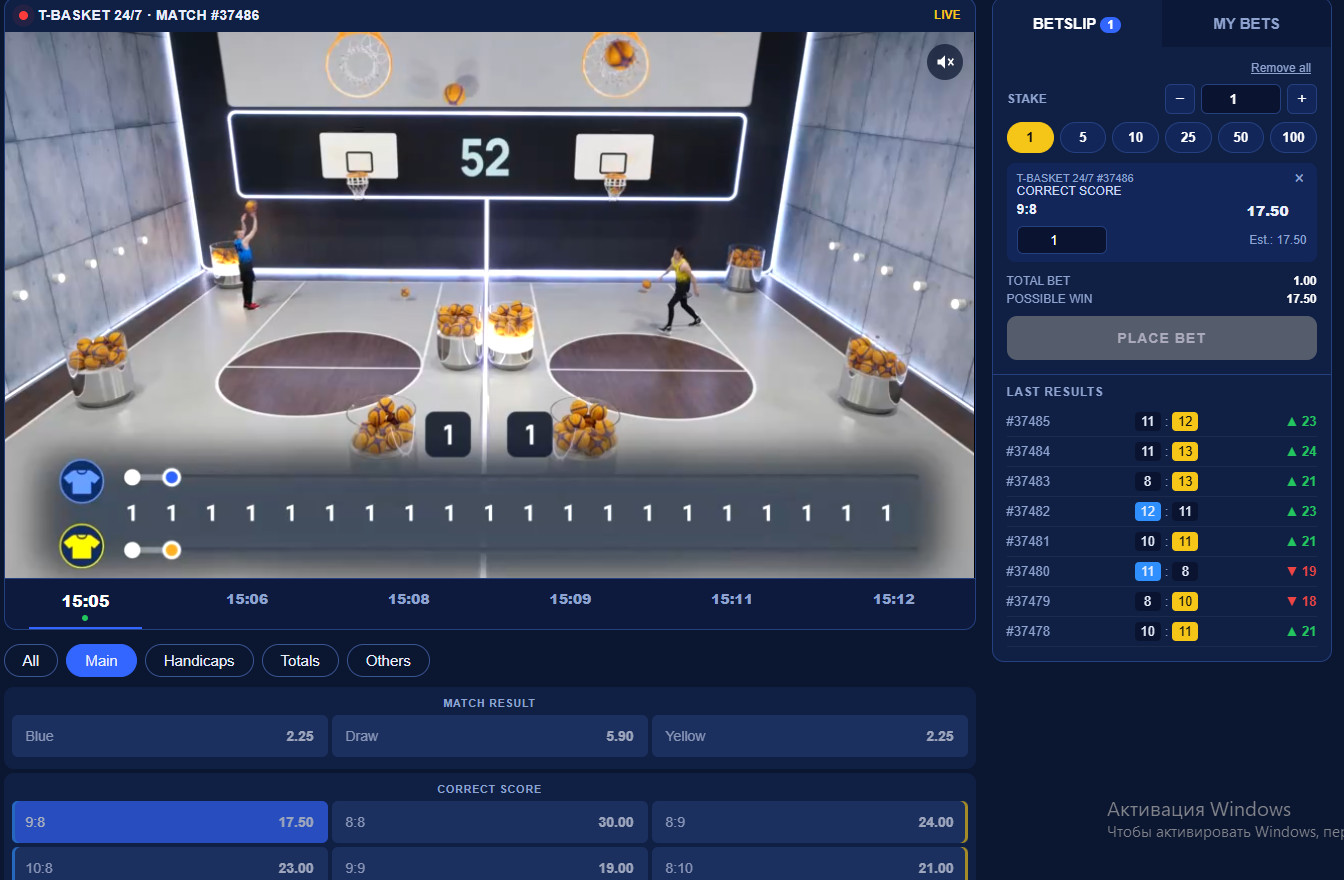Open the Betslip tab
This screenshot has width=1344, height=880.
point(1077,24)
